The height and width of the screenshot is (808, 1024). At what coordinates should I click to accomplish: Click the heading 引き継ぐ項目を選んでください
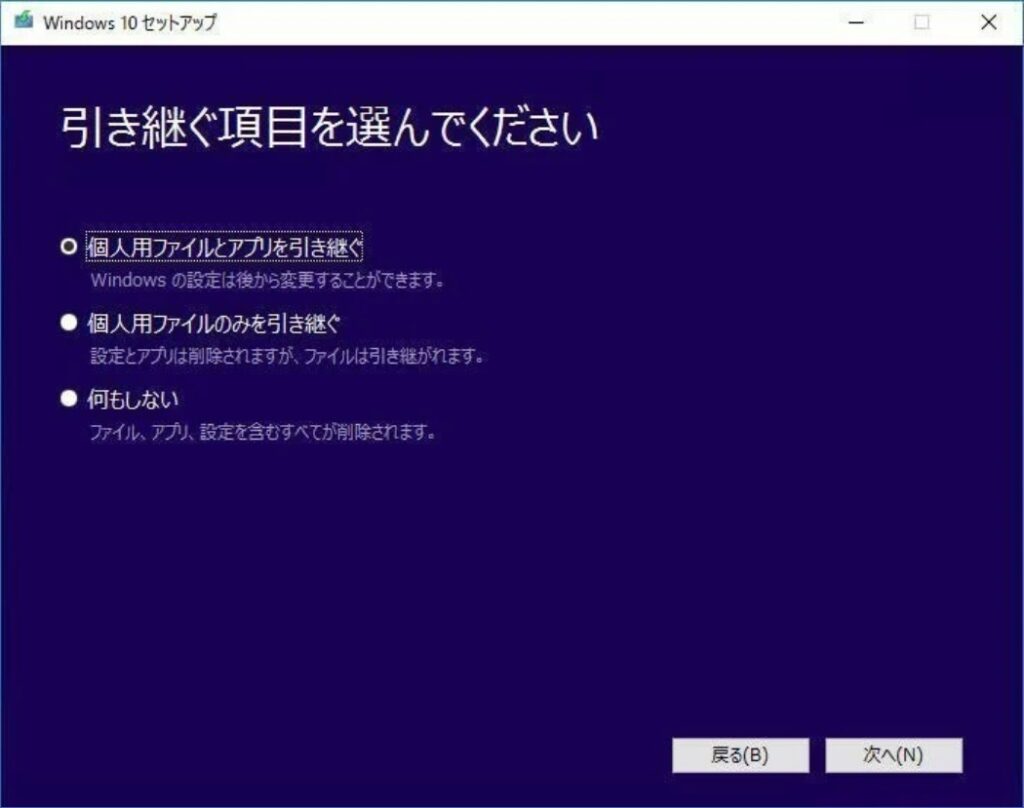pyautogui.click(x=329, y=127)
